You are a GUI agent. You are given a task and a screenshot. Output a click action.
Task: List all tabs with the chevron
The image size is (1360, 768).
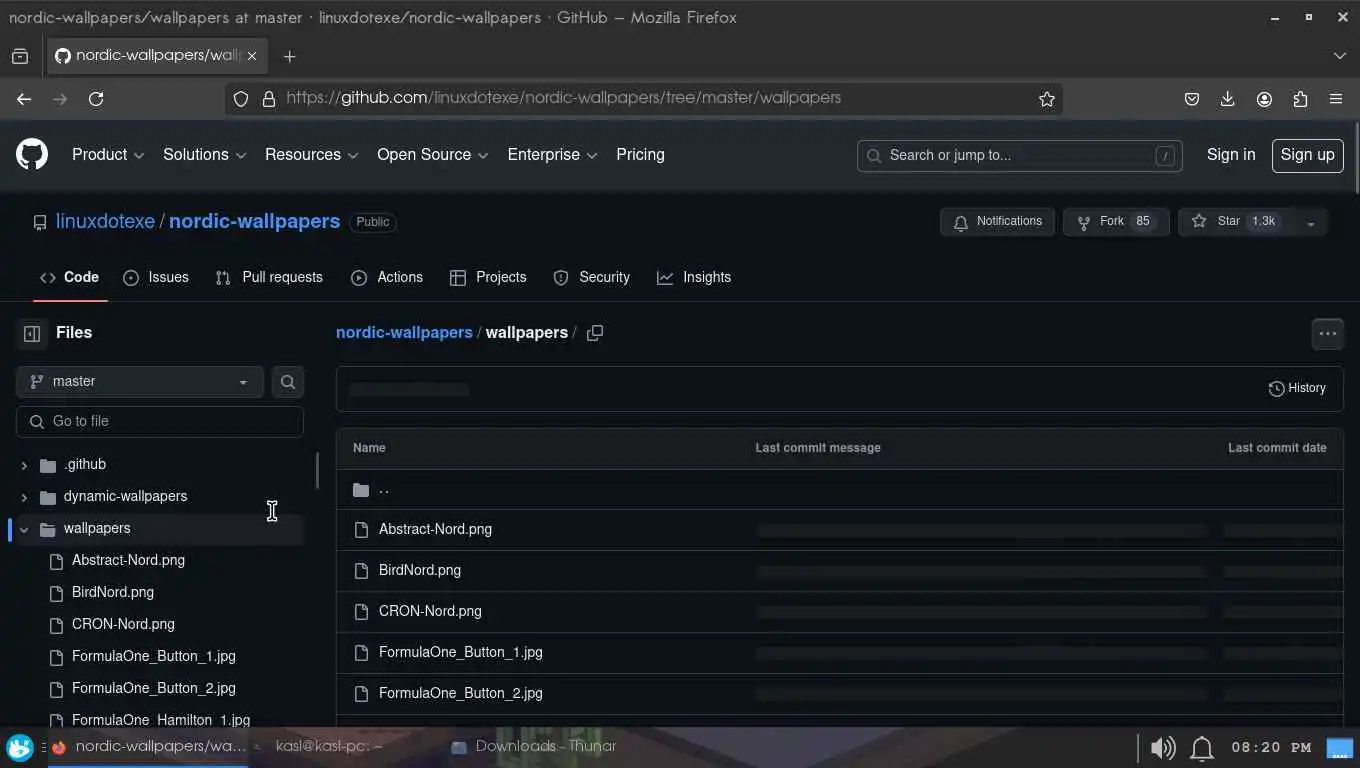(1340, 56)
